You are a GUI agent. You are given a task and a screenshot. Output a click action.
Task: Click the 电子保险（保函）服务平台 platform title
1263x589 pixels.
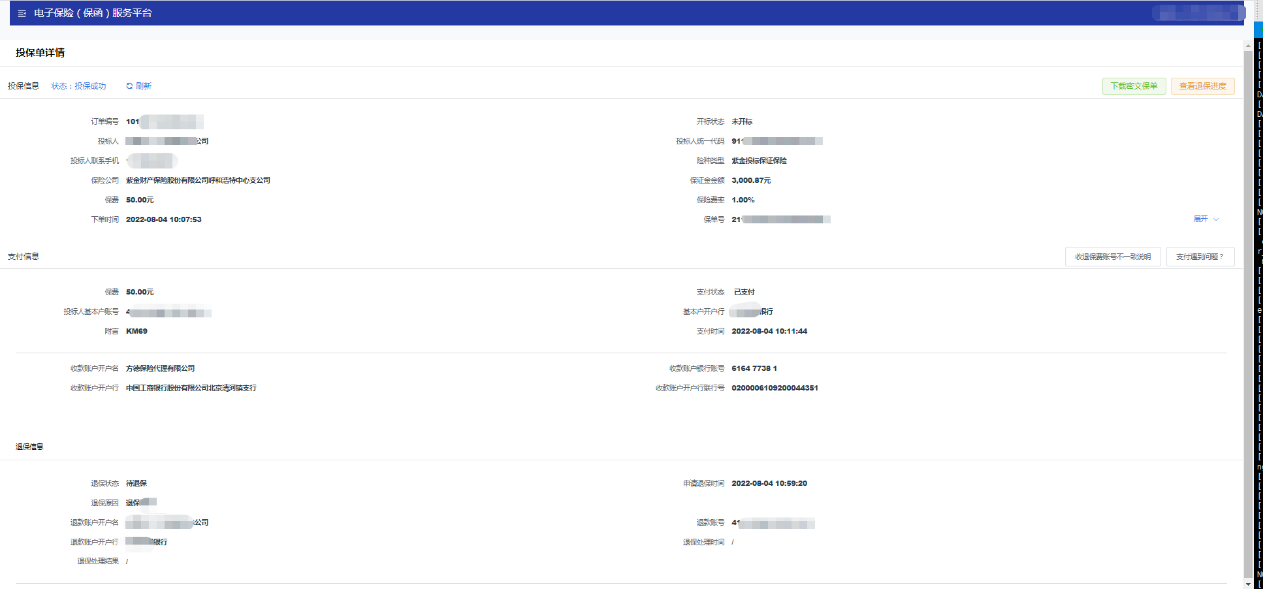pyautogui.click(x=93, y=14)
